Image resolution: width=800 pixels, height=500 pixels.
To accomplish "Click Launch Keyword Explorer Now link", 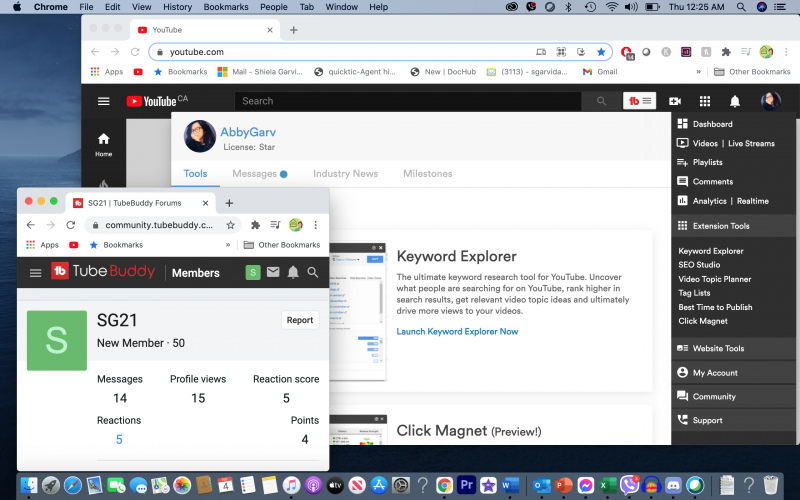I will [x=457, y=331].
